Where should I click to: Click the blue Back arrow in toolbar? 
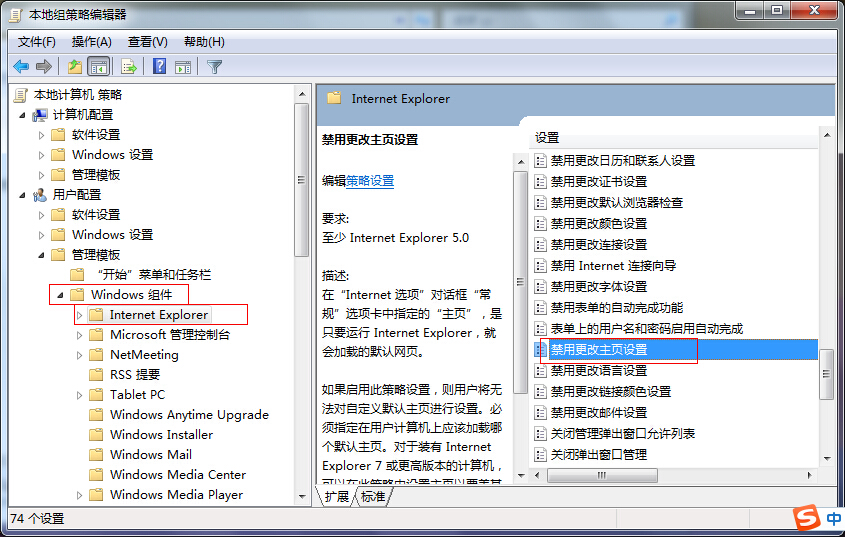pyautogui.click(x=21, y=67)
